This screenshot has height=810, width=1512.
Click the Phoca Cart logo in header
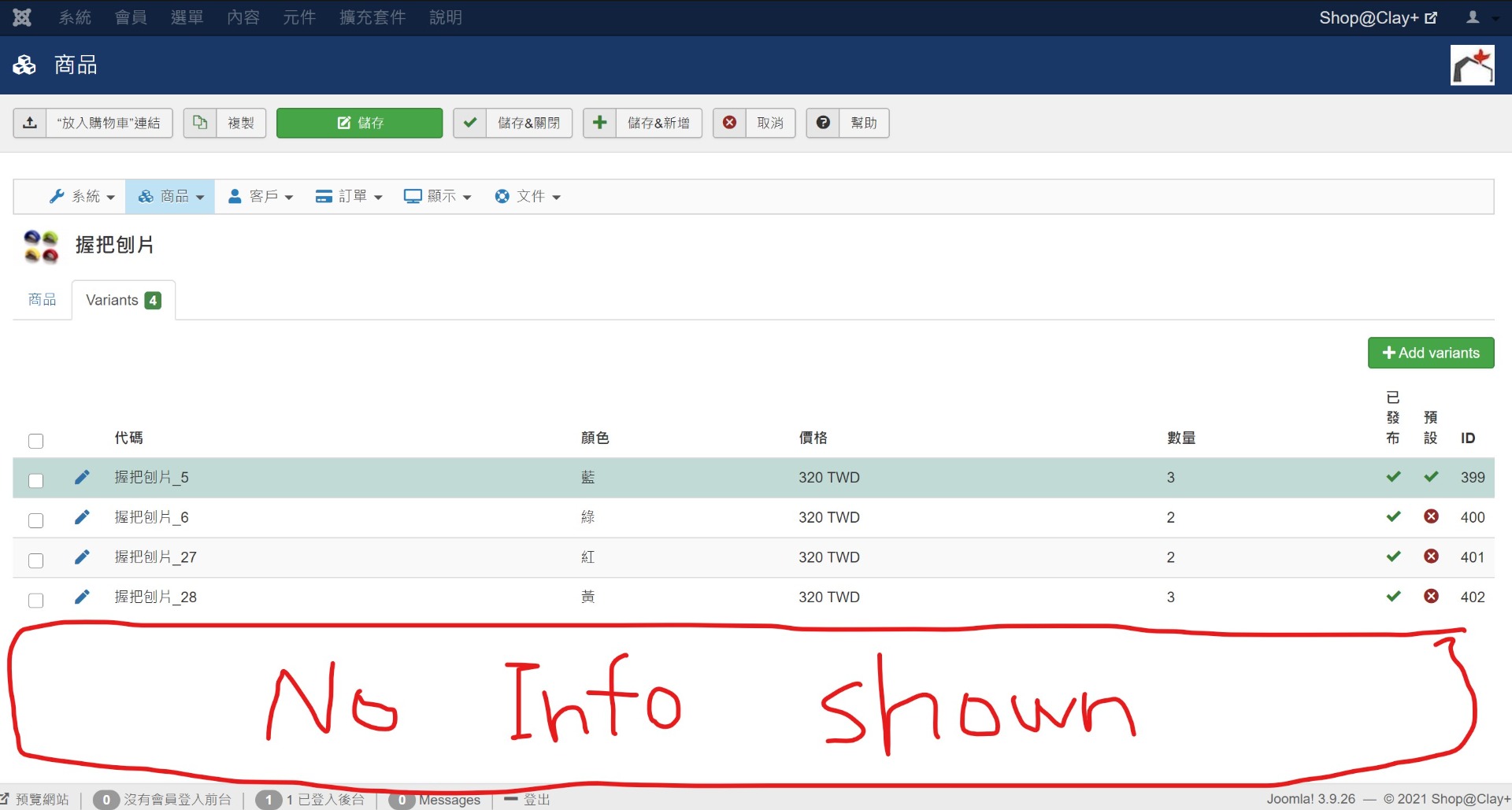click(x=1473, y=65)
